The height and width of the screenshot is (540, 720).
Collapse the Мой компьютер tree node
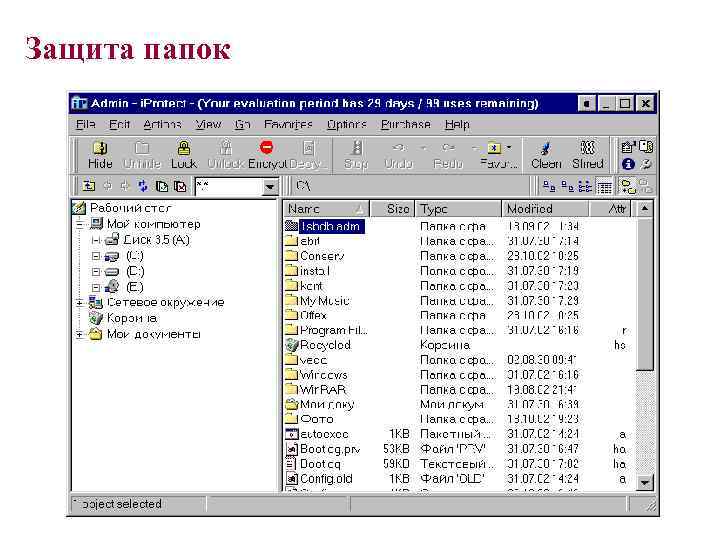click(x=80, y=224)
